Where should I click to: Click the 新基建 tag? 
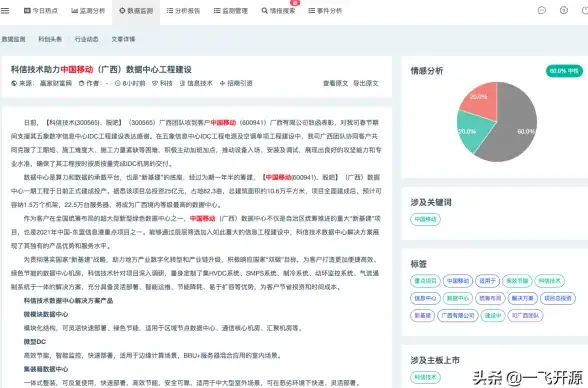[x=423, y=316]
